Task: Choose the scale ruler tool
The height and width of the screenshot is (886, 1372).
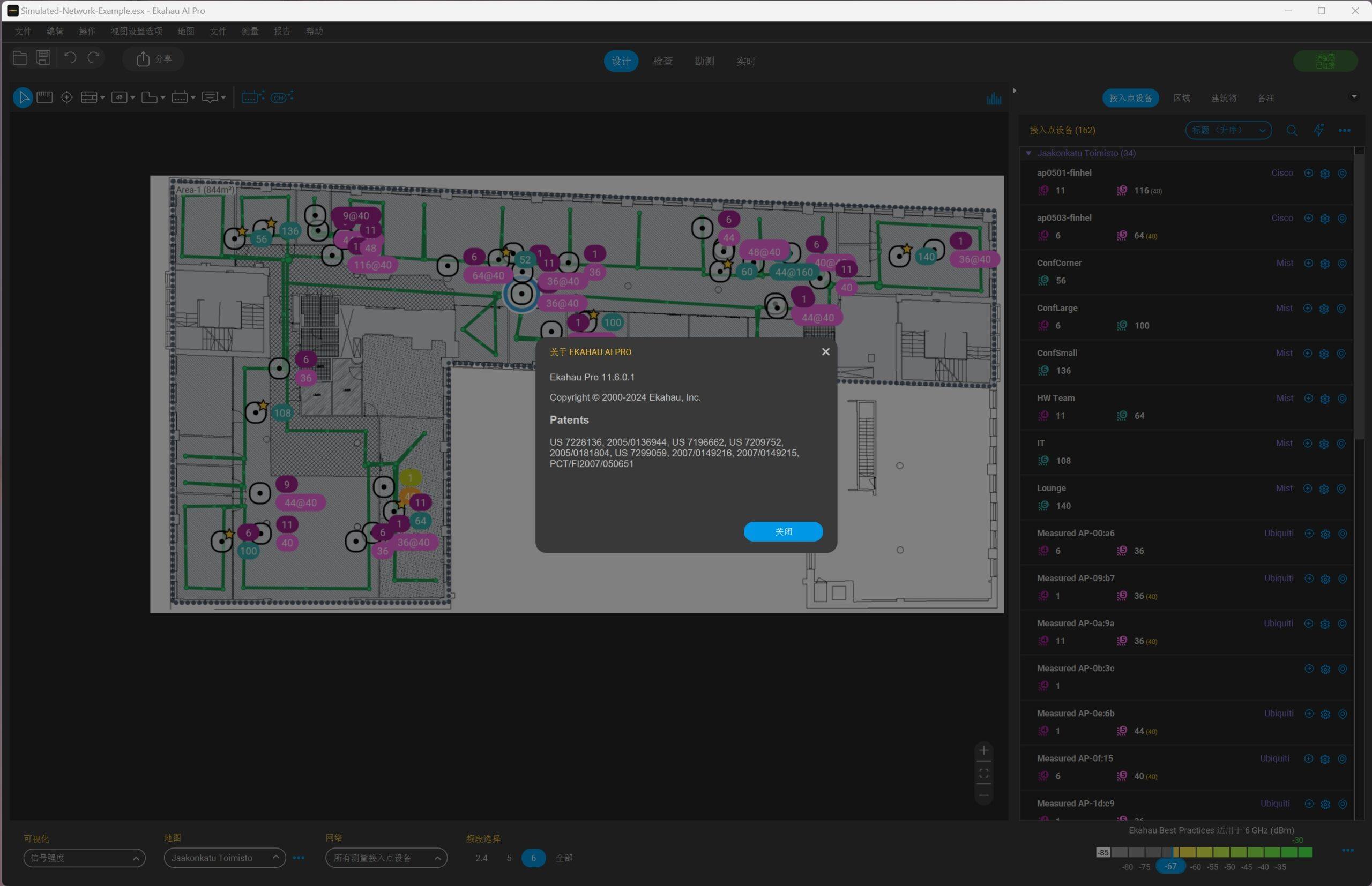Action: tap(44, 97)
